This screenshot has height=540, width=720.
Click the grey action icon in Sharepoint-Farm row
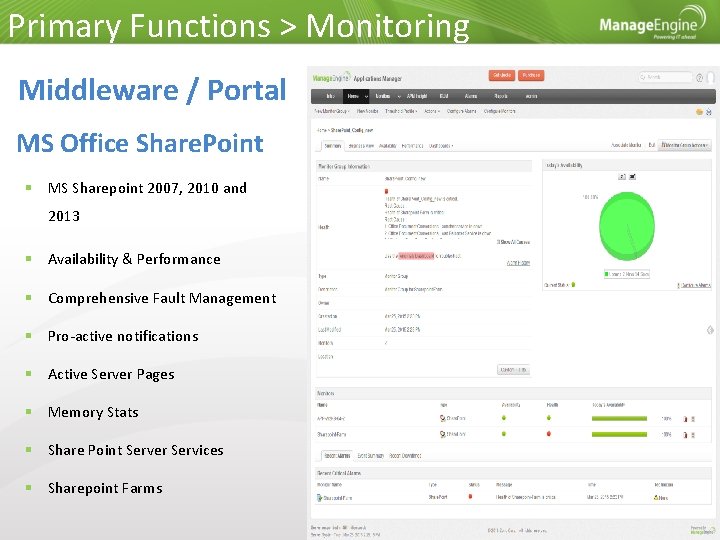[693, 434]
